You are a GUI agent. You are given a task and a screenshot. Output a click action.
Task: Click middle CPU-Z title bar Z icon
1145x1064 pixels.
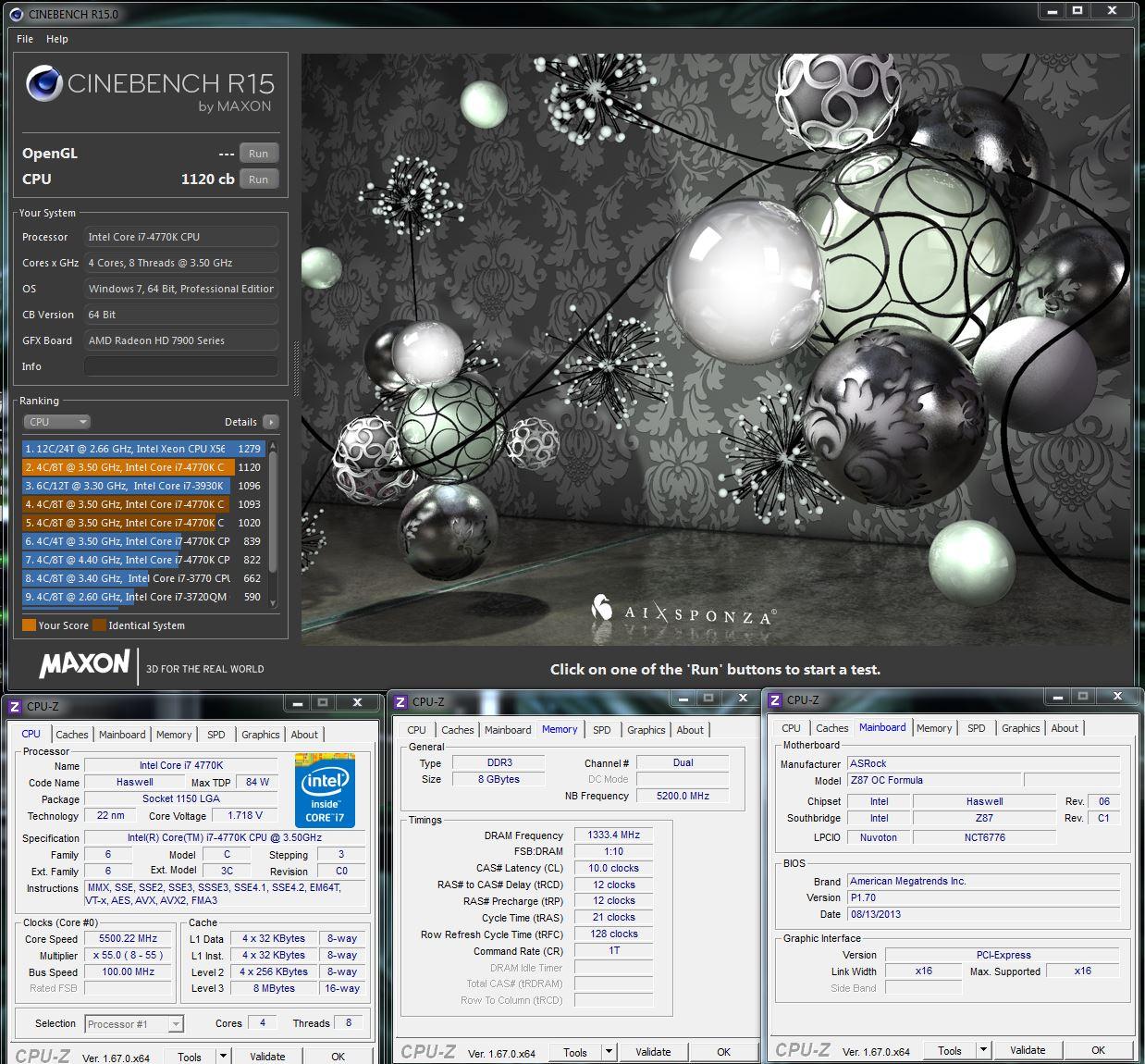point(400,702)
